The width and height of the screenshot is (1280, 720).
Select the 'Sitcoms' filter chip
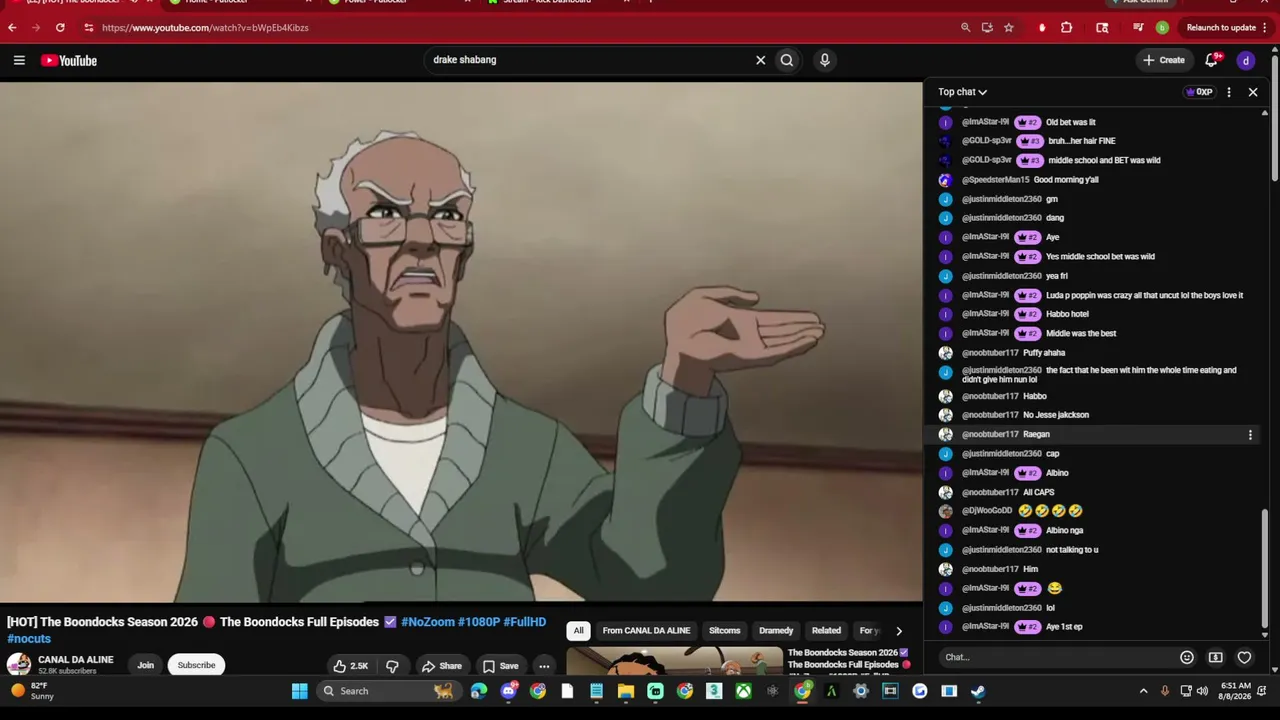click(725, 631)
